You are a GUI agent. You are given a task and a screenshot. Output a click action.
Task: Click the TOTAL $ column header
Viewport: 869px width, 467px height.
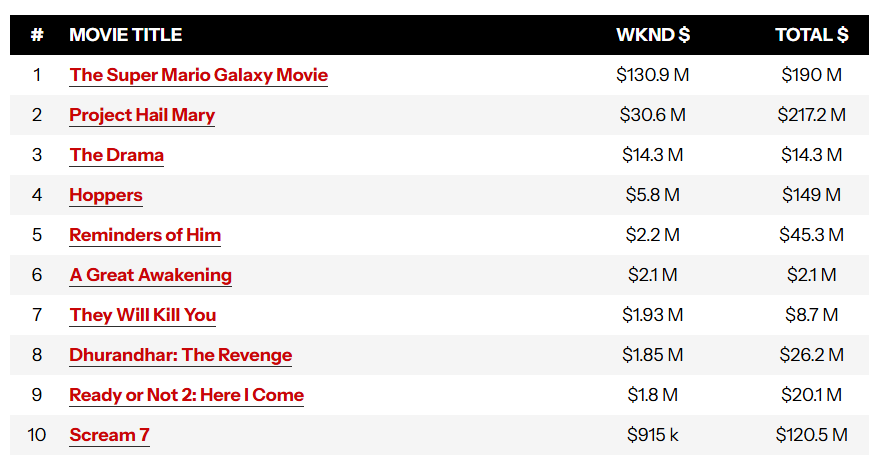(811, 35)
